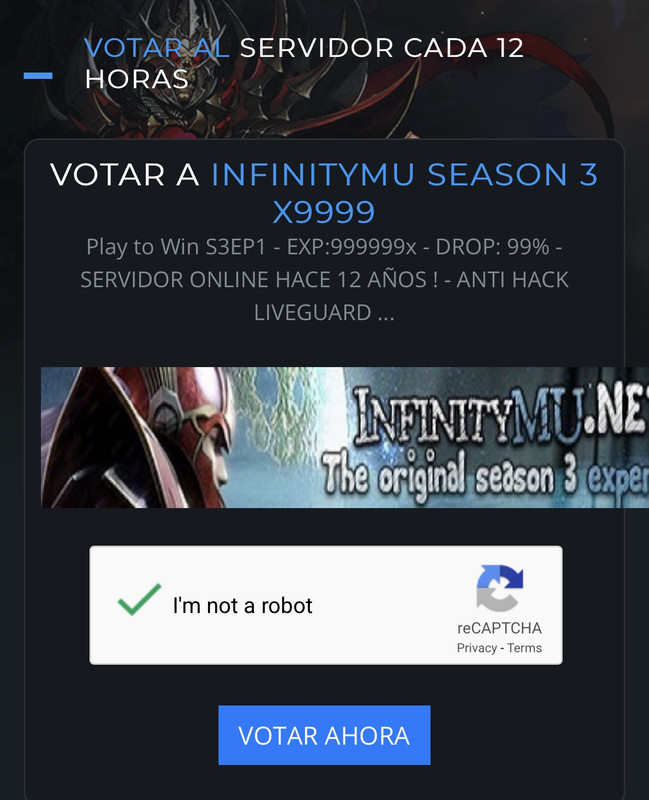Image resolution: width=649 pixels, height=800 pixels.
Task: Click the helmeted warrior in the banner
Action: point(138,437)
